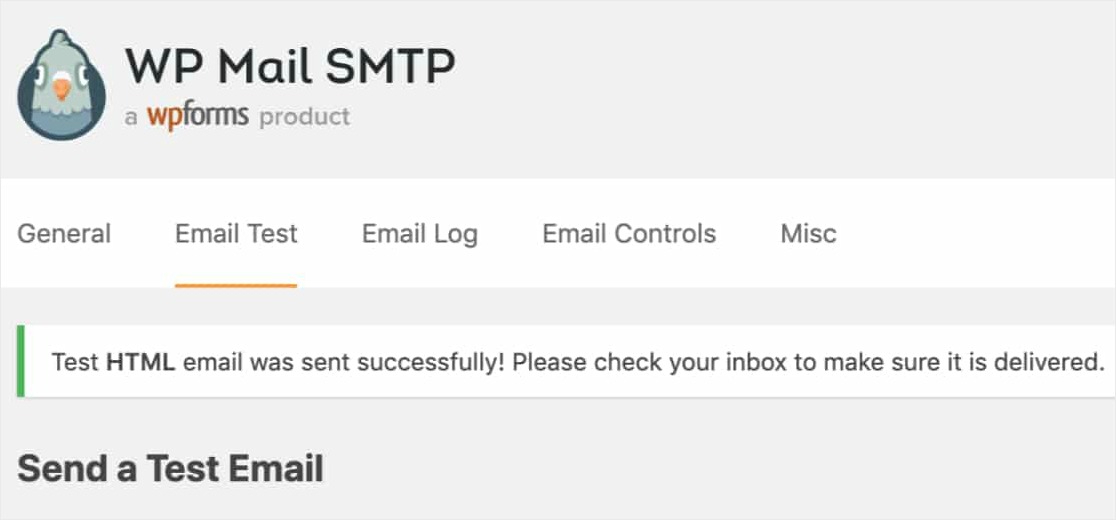
Task: Click the gray 'product' word in header
Action: (304, 117)
